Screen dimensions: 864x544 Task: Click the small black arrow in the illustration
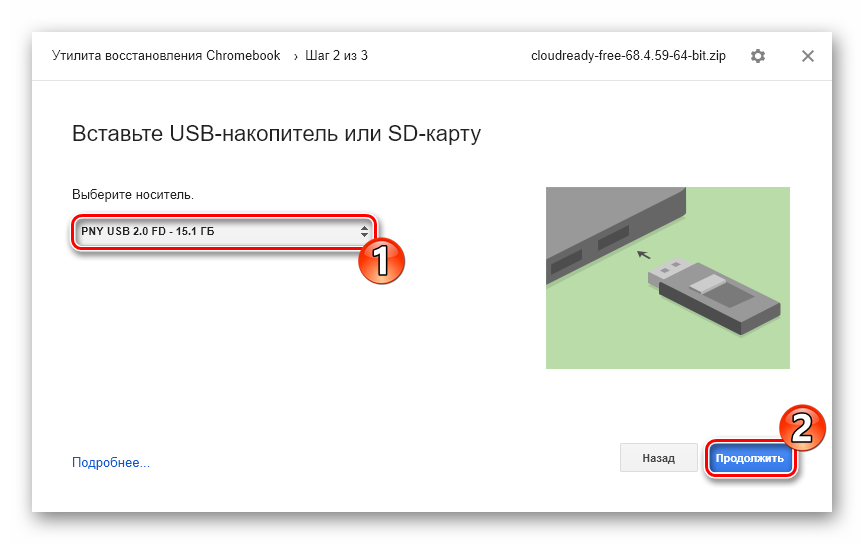click(x=643, y=255)
